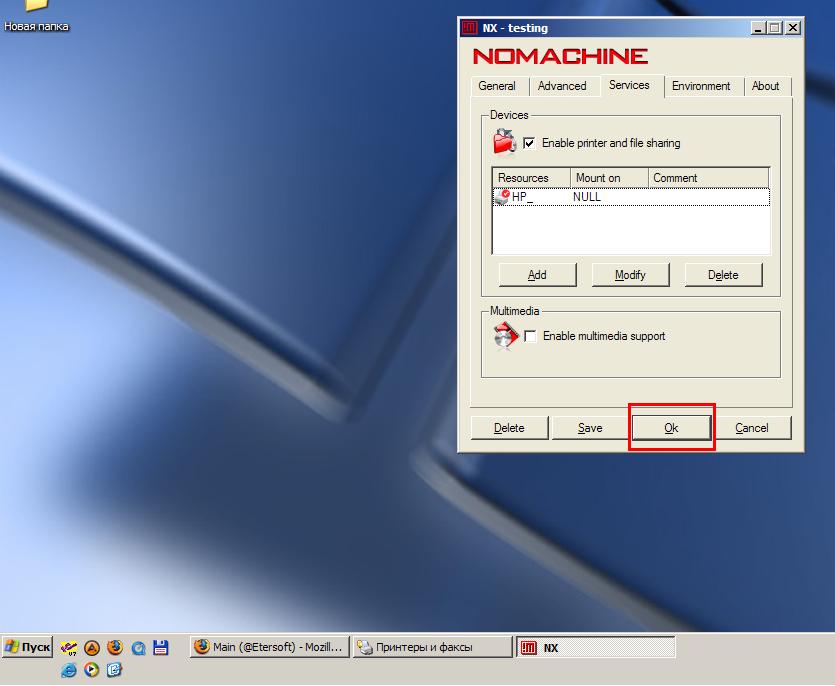Image resolution: width=835 pixels, height=686 pixels.
Task: Click the multimedia CD icon
Action: (504, 336)
